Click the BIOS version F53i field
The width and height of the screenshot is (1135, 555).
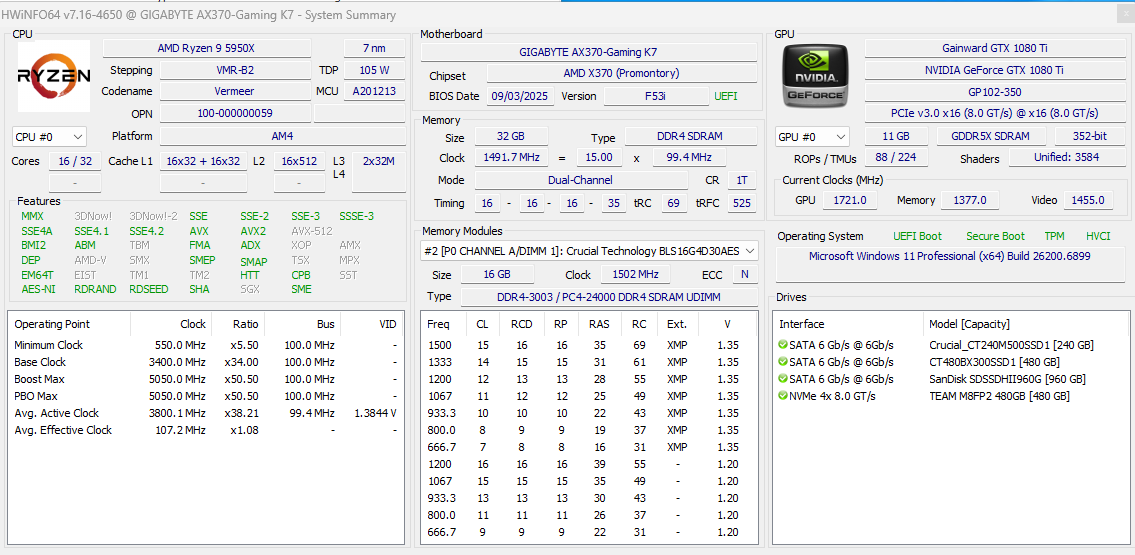[657, 96]
